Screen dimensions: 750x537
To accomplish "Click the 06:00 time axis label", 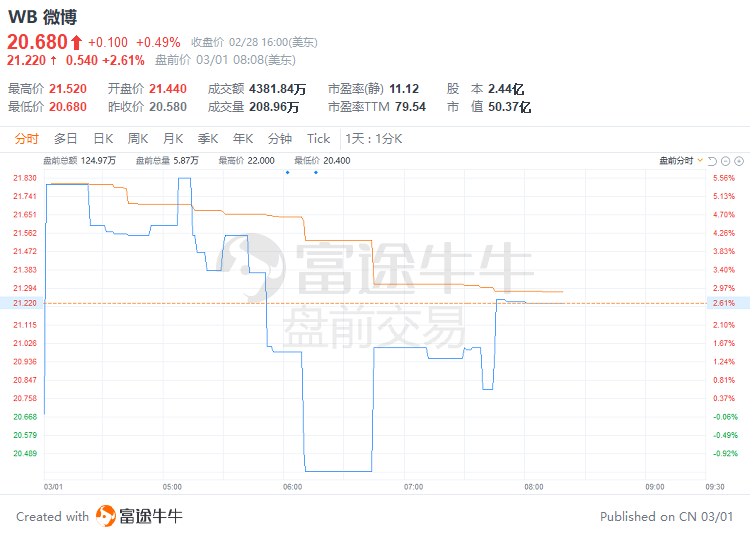I will [x=293, y=487].
